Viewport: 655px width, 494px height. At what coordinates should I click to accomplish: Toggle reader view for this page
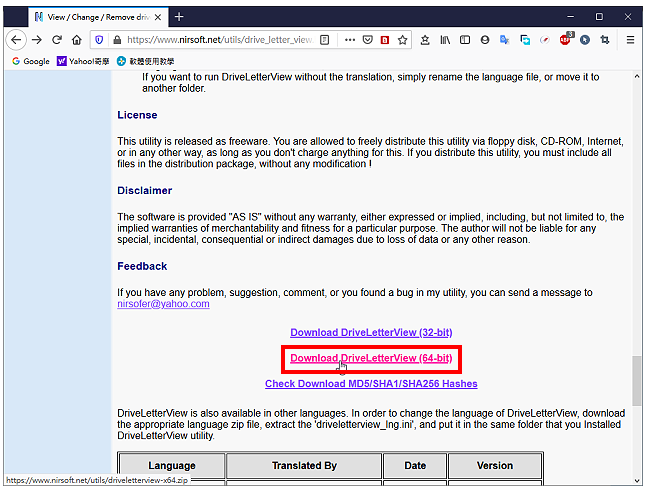tap(325, 40)
